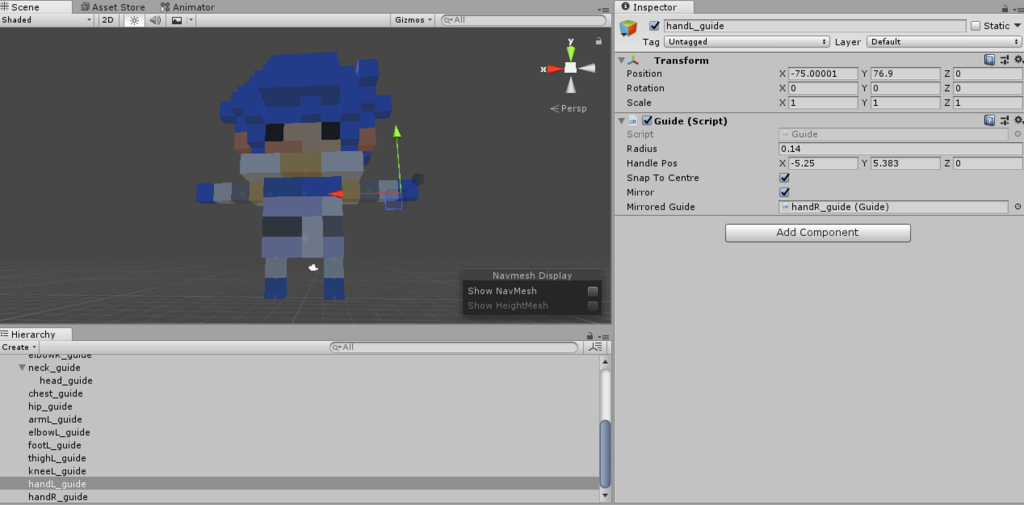Toggle the handL_guide active checkbox

(x=654, y=26)
